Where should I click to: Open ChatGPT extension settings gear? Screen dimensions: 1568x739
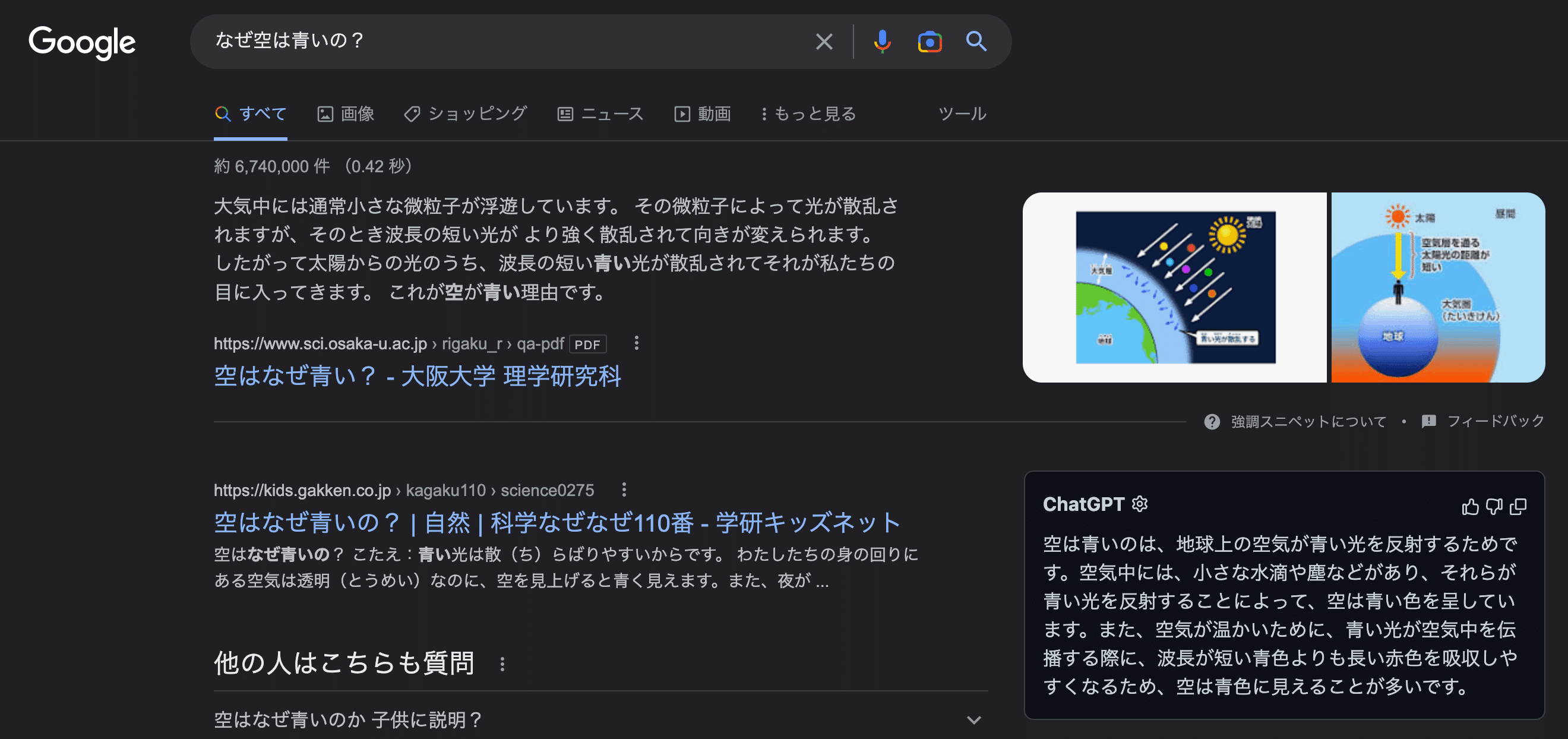1140,504
